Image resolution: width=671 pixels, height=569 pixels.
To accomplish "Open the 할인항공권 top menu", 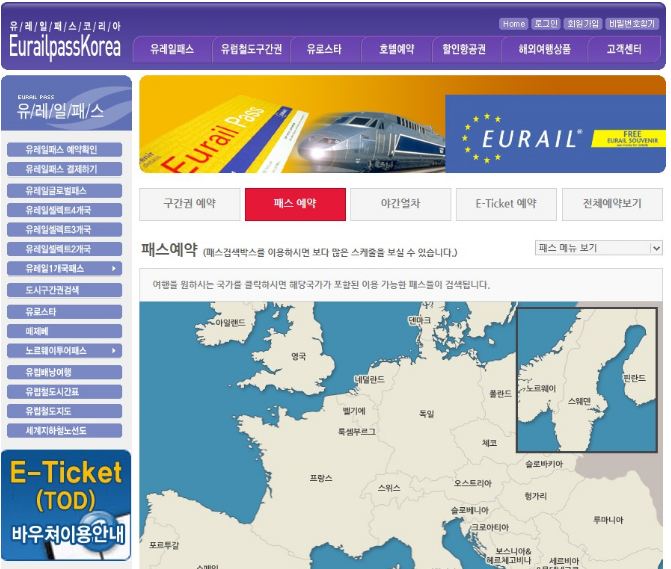I will (x=464, y=49).
